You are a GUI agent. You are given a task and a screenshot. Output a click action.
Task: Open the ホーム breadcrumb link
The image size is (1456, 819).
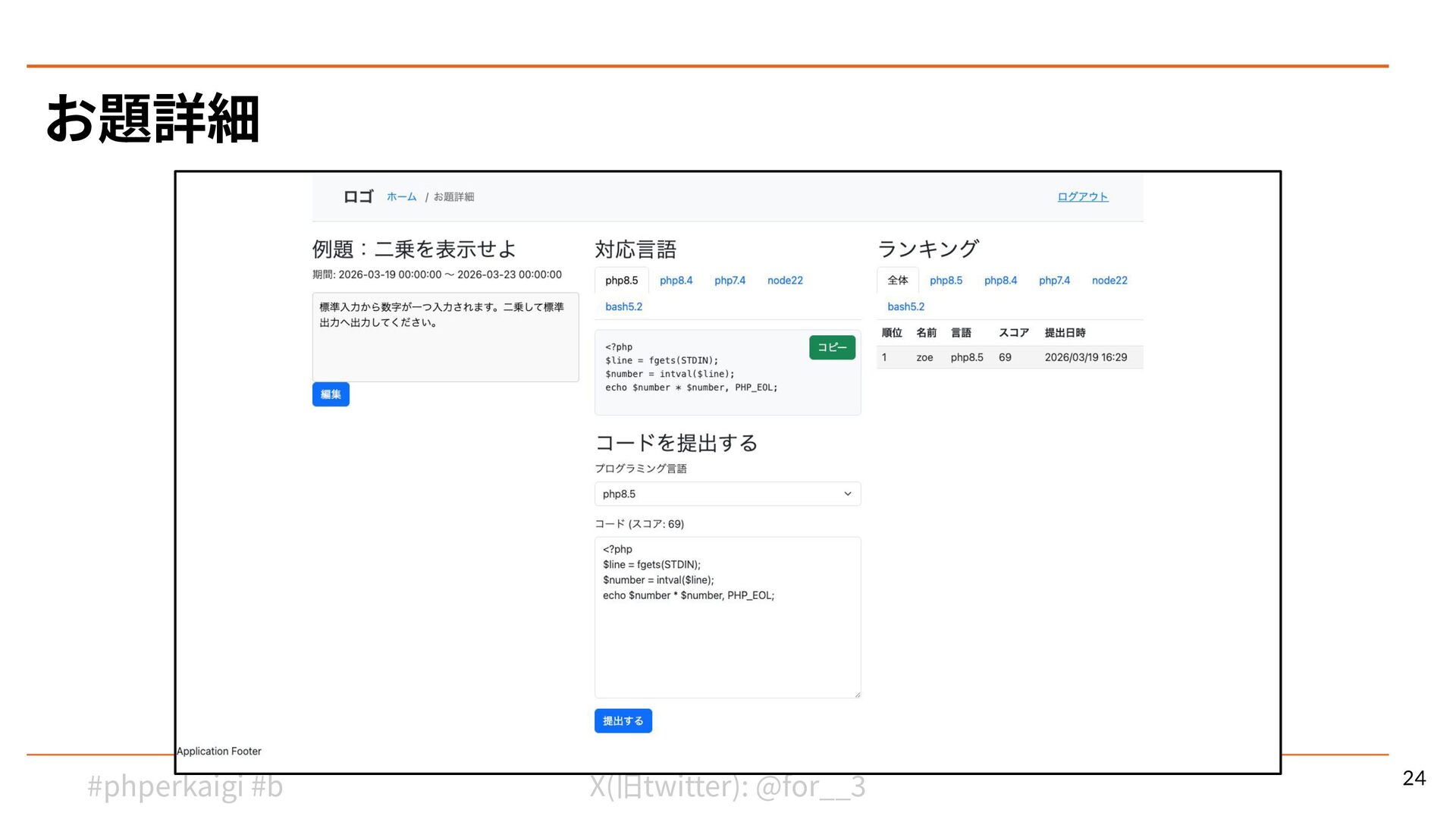click(x=401, y=197)
